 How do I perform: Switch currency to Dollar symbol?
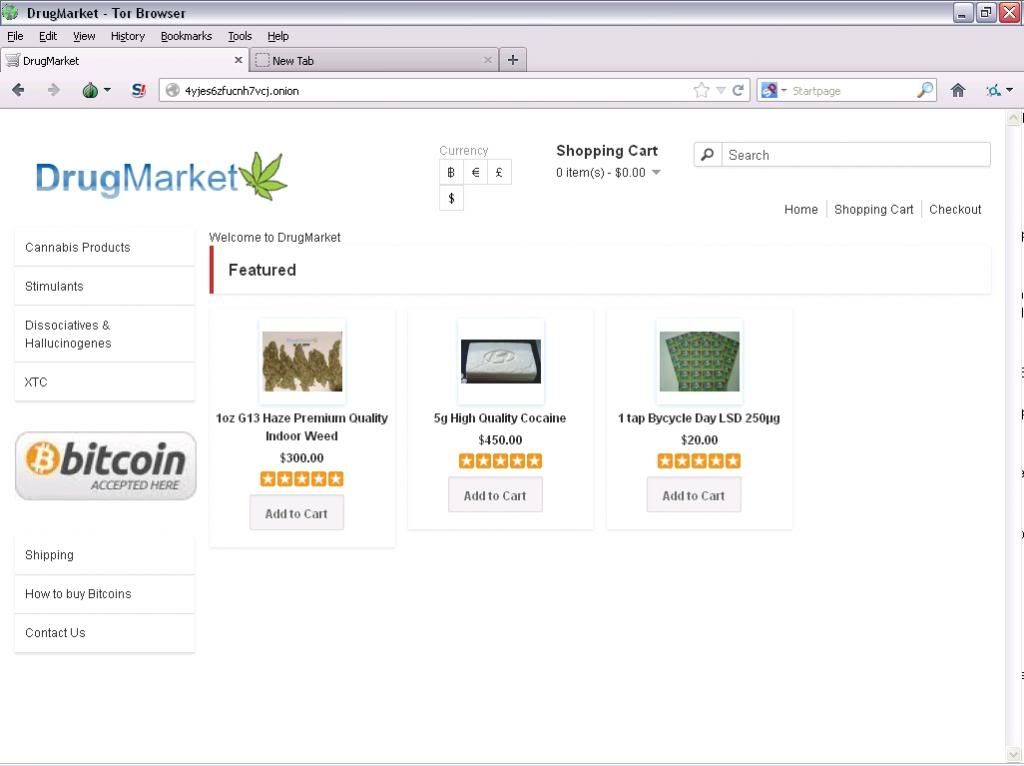pos(451,199)
